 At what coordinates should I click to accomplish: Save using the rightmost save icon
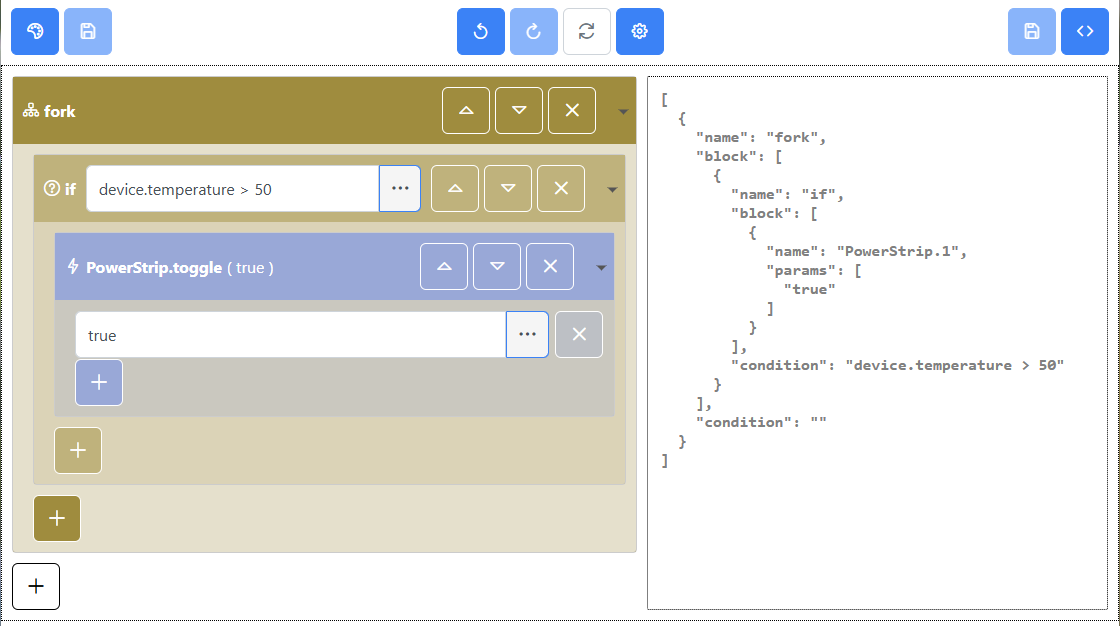pyautogui.click(x=1031, y=31)
